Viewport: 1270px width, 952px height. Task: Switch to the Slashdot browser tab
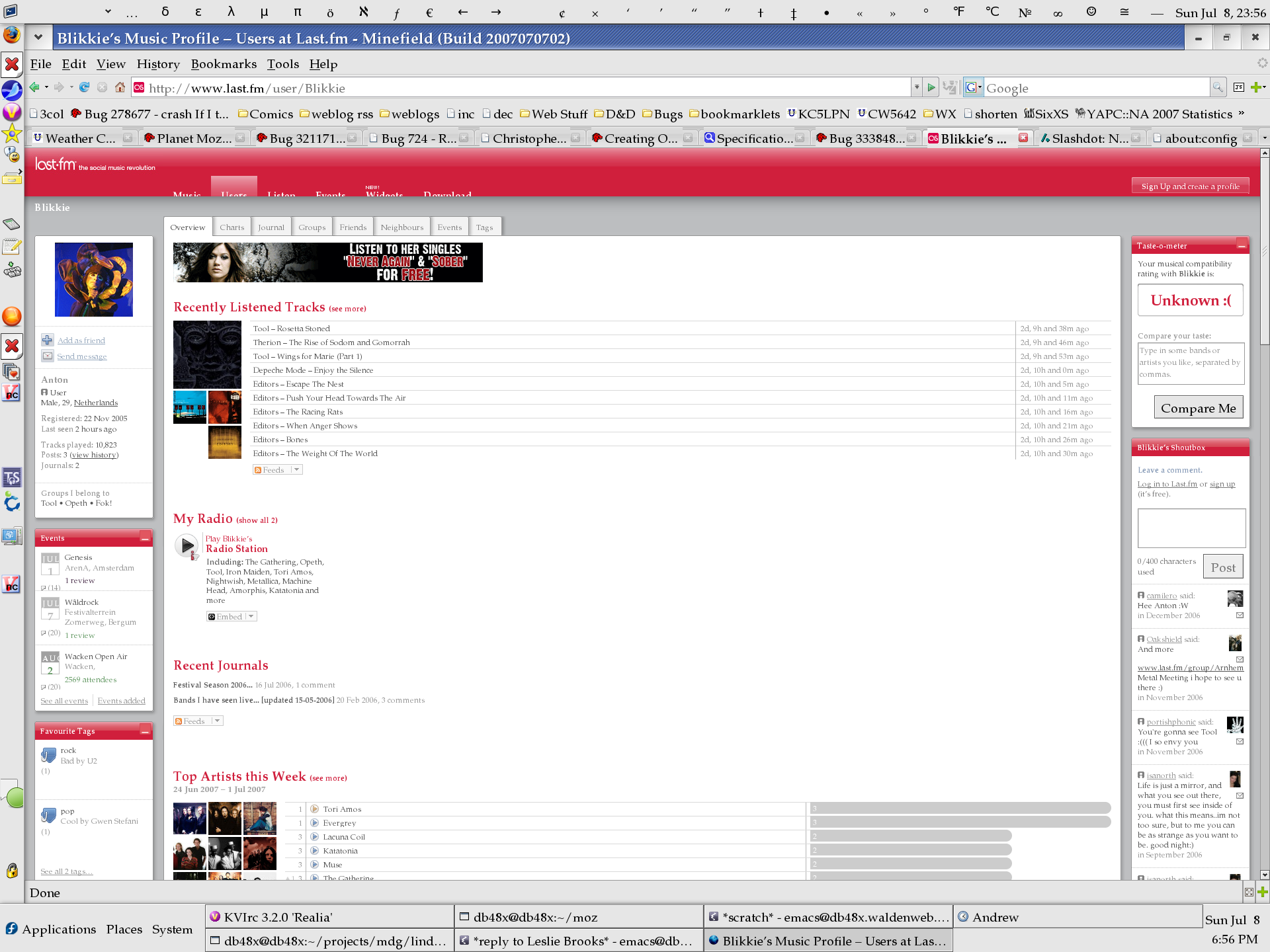click(x=1090, y=138)
